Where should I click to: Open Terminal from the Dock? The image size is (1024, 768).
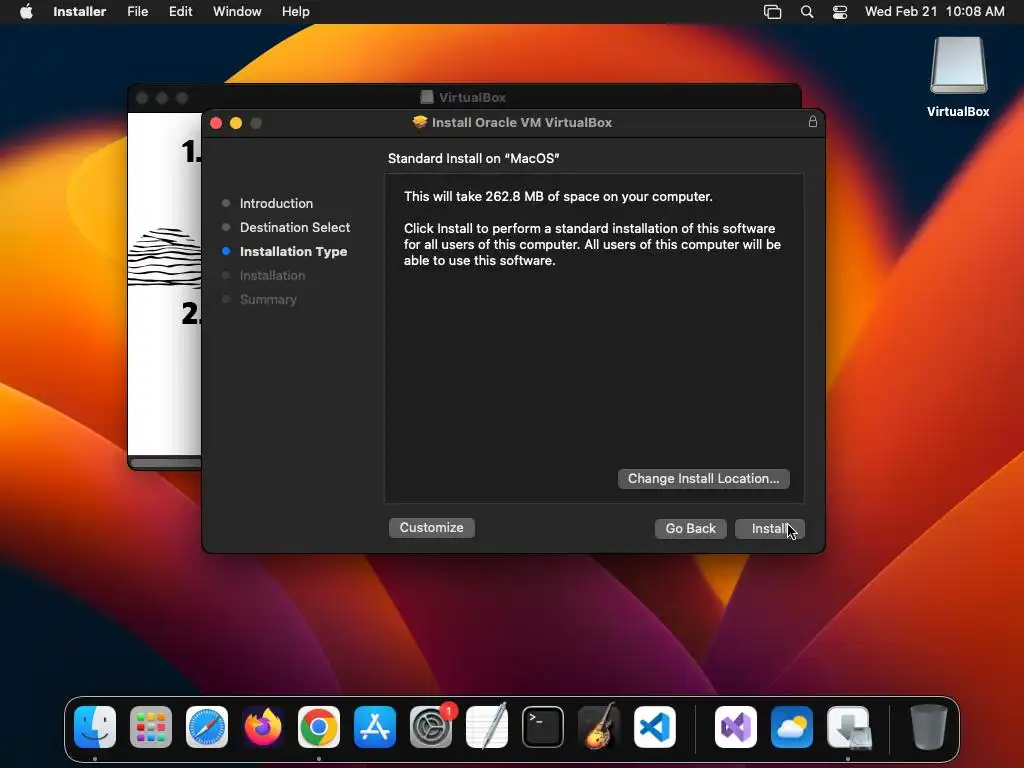coord(543,727)
